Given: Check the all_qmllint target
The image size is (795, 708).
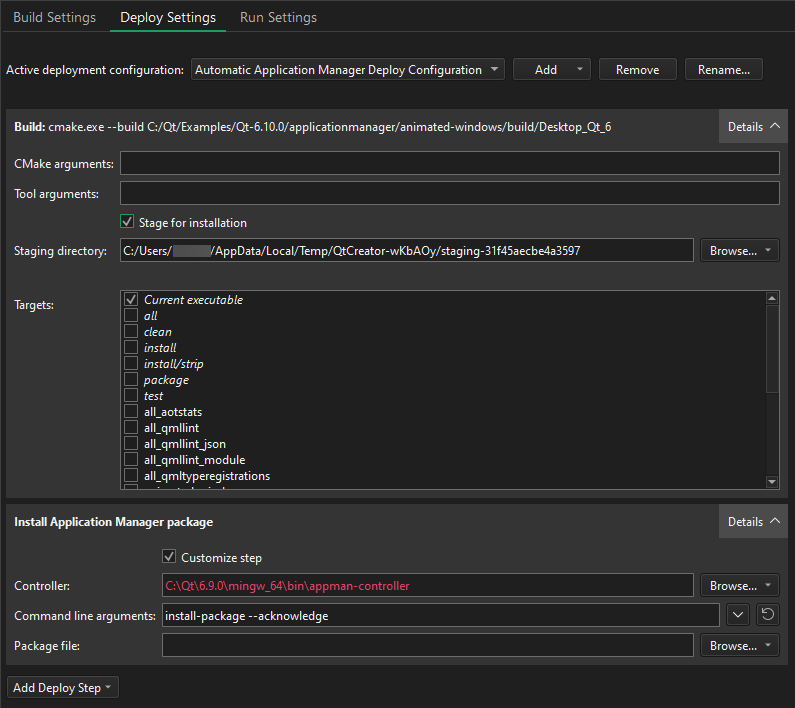Looking at the screenshot, I should point(131,428).
